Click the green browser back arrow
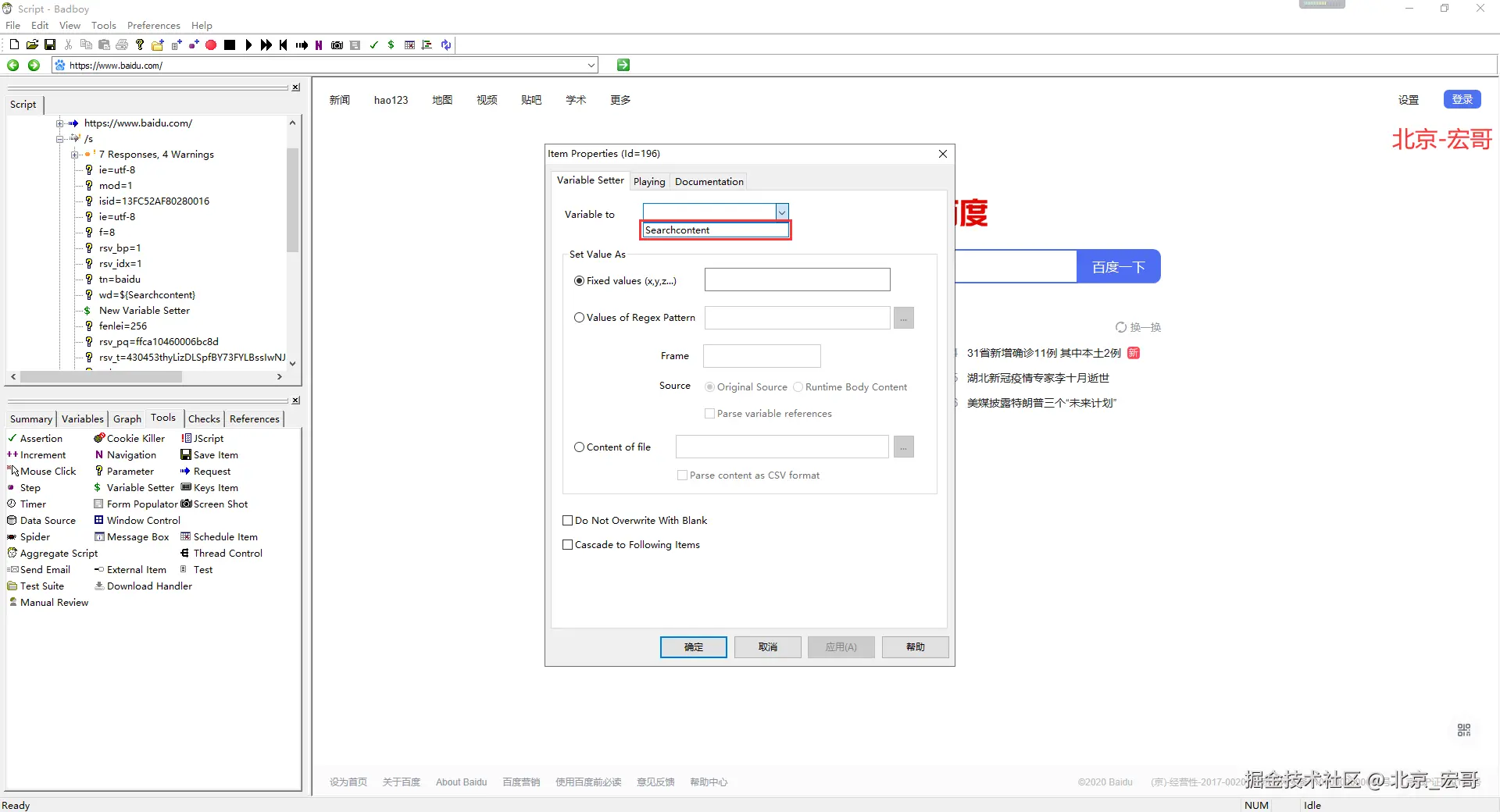 13,66
